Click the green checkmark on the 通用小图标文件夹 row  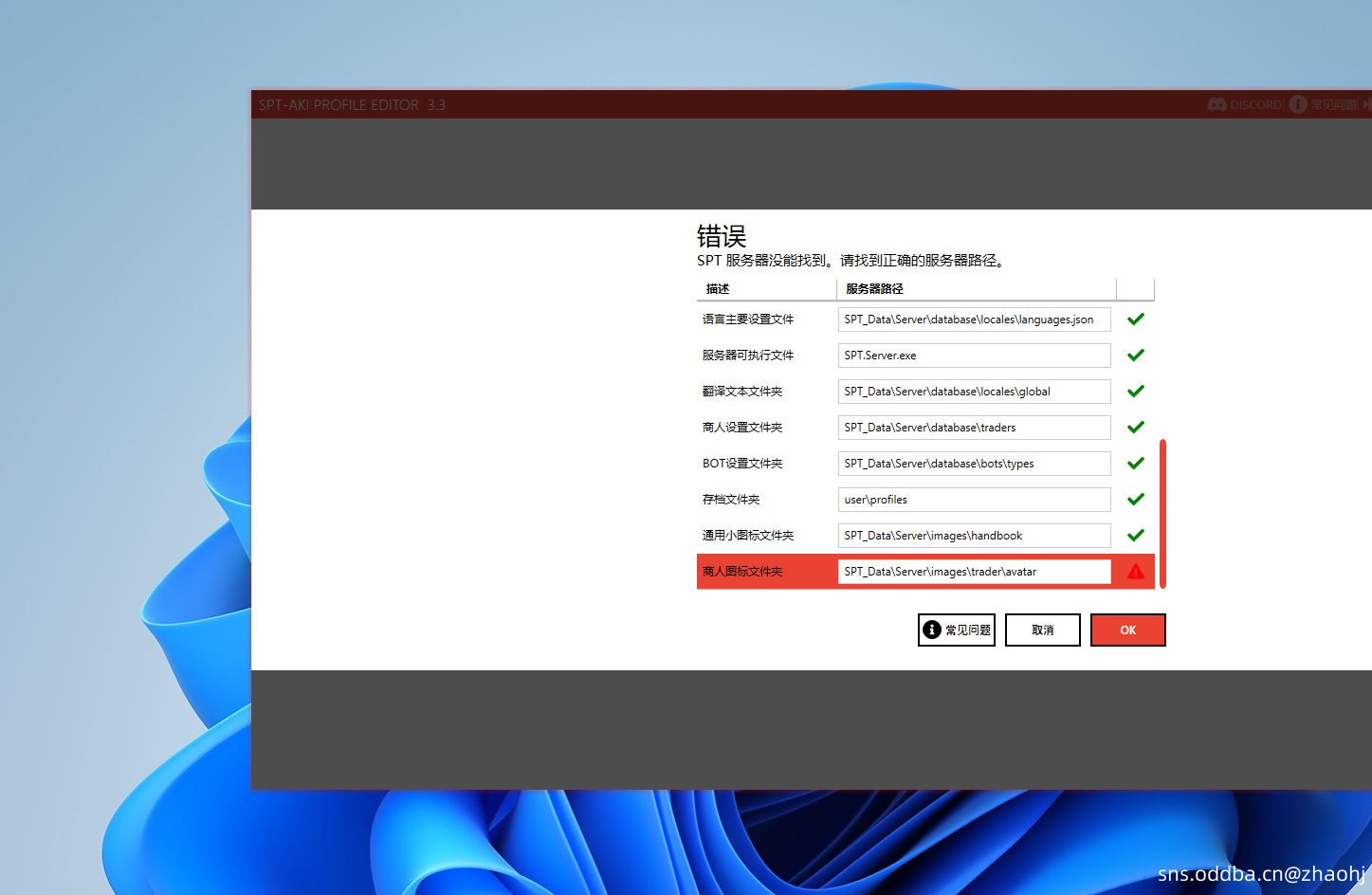coord(1136,536)
